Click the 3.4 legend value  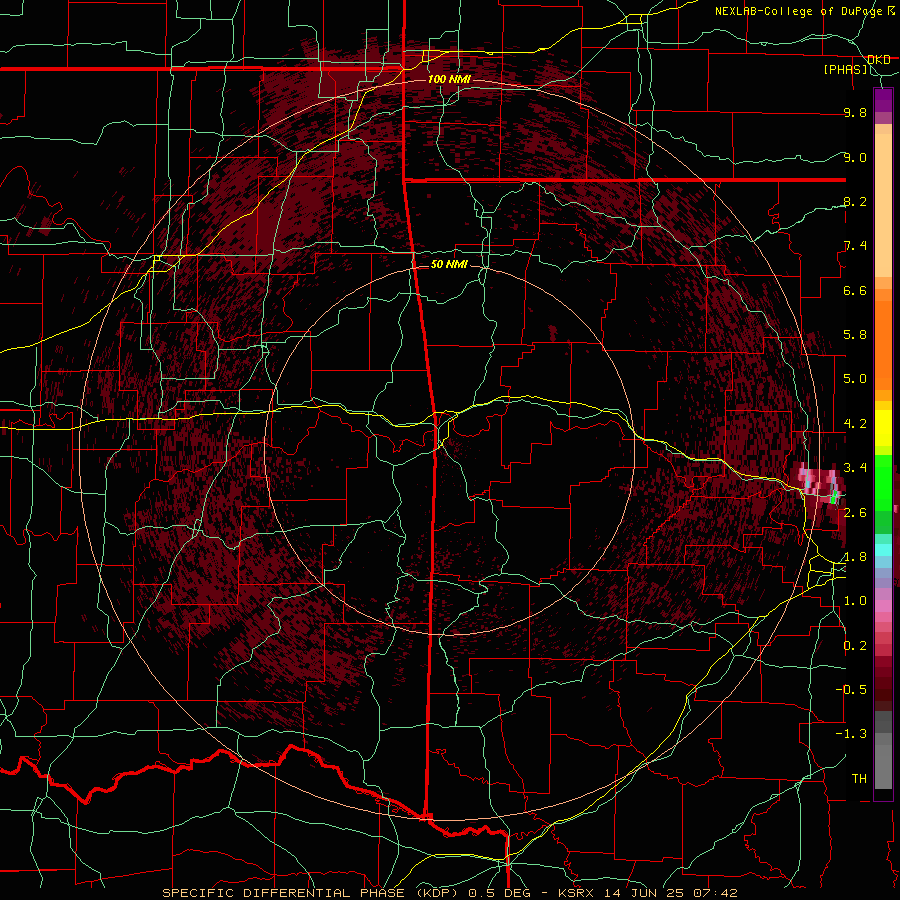[855, 468]
